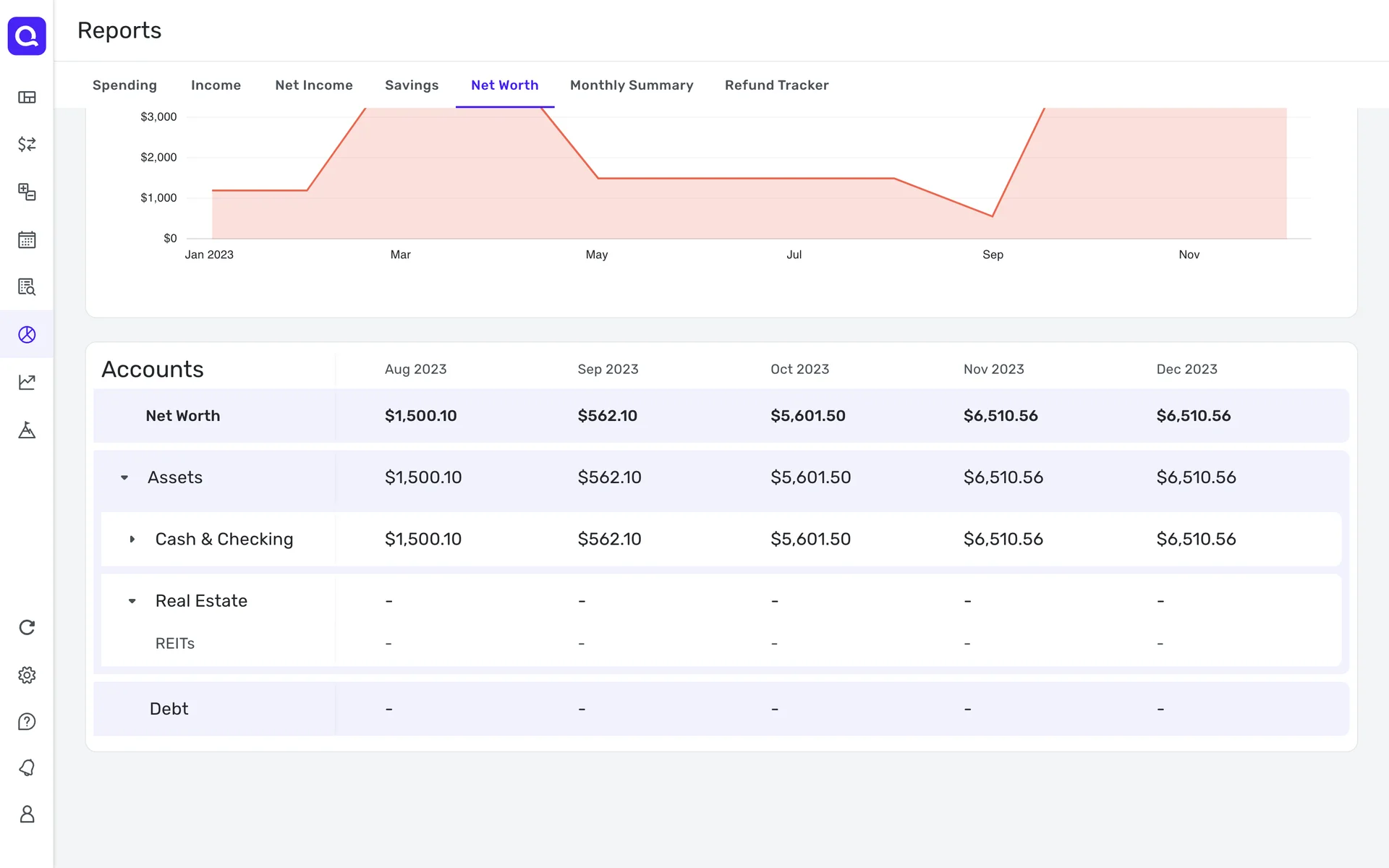Open the settings gear icon
1389x868 pixels.
pos(27,675)
